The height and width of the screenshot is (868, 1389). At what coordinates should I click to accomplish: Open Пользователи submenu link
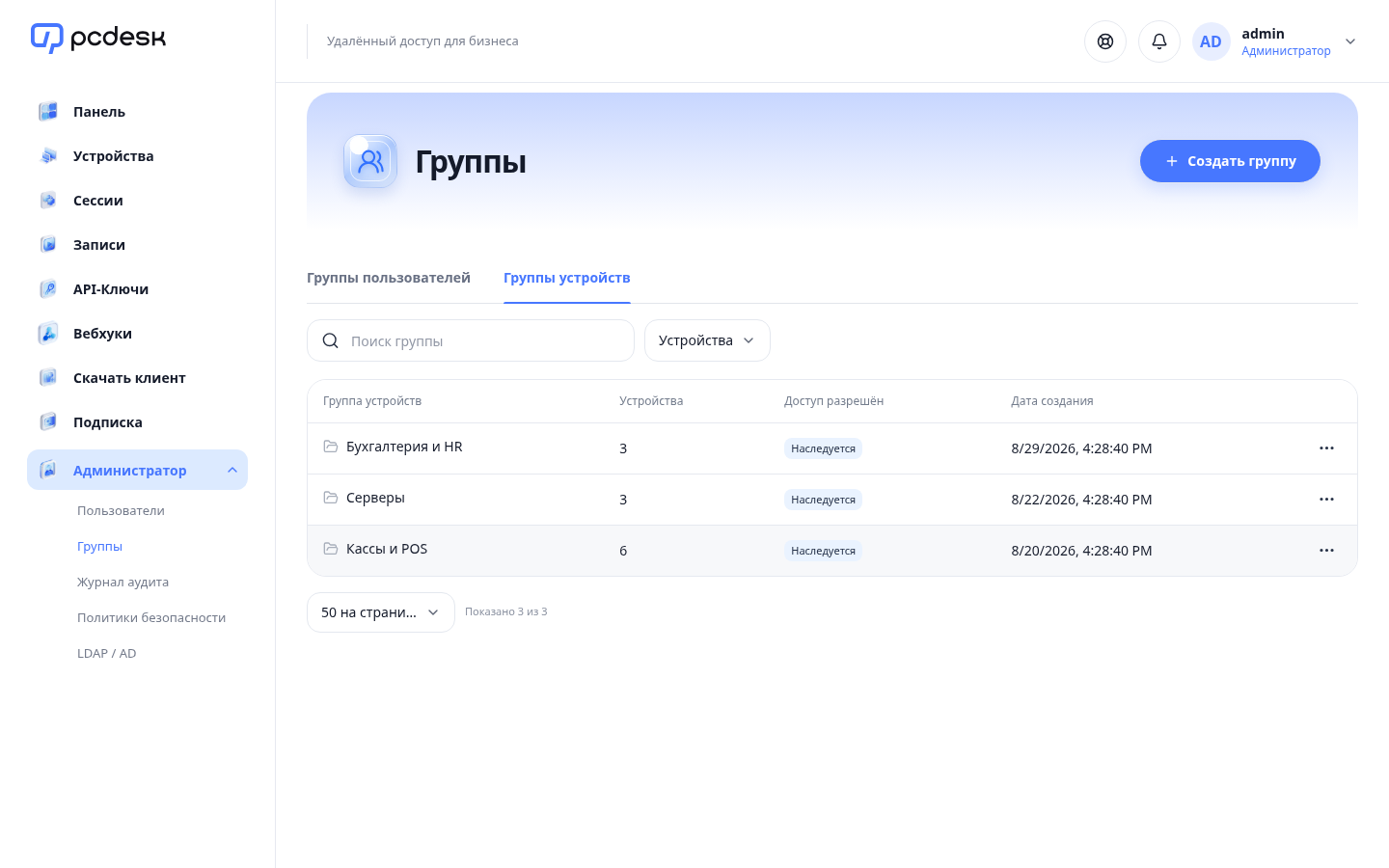point(121,511)
